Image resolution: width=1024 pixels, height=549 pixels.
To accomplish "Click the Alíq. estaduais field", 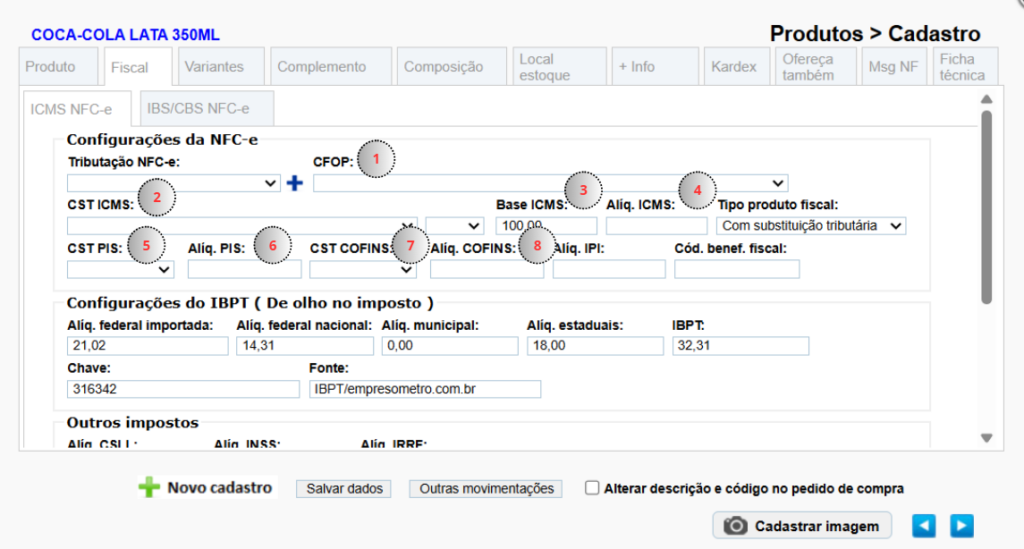I will [x=595, y=346].
